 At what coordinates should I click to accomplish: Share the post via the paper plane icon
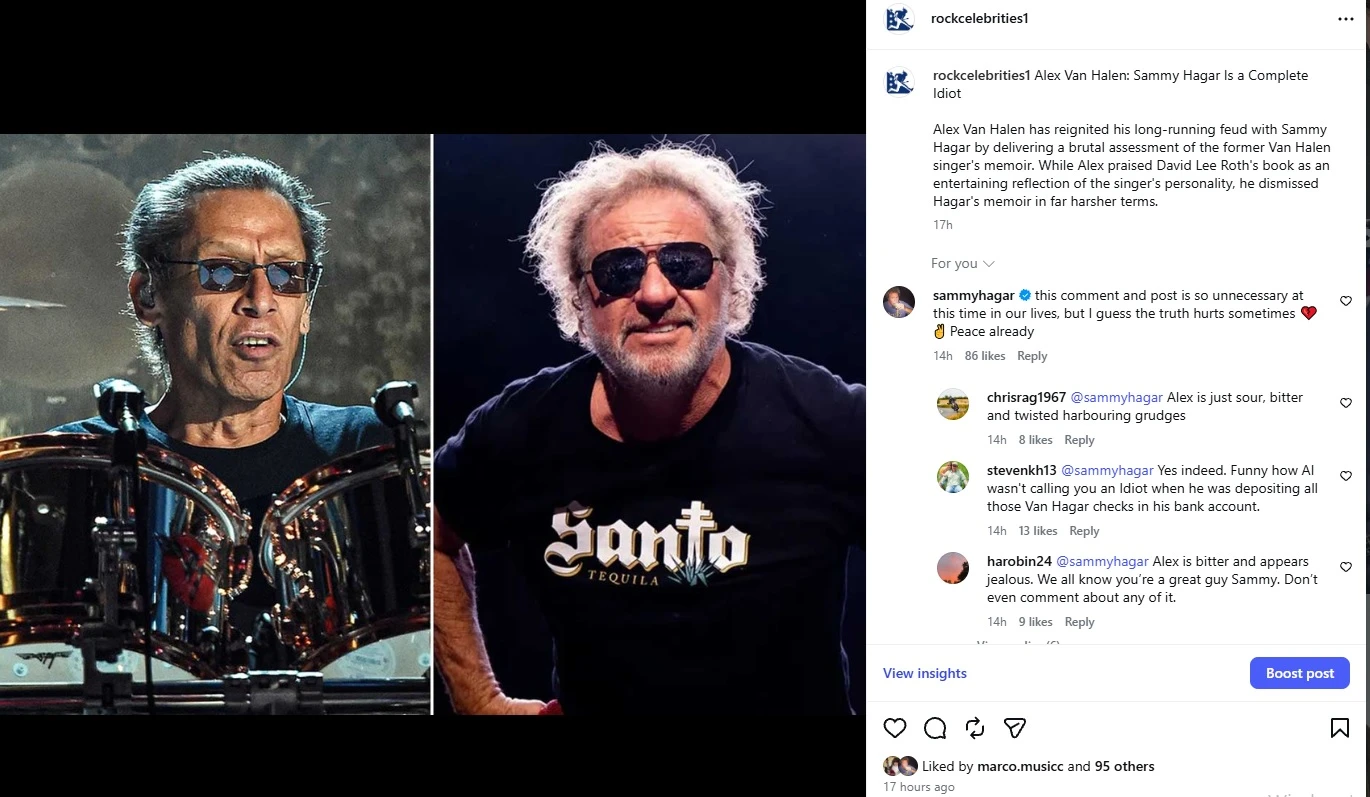[1015, 728]
